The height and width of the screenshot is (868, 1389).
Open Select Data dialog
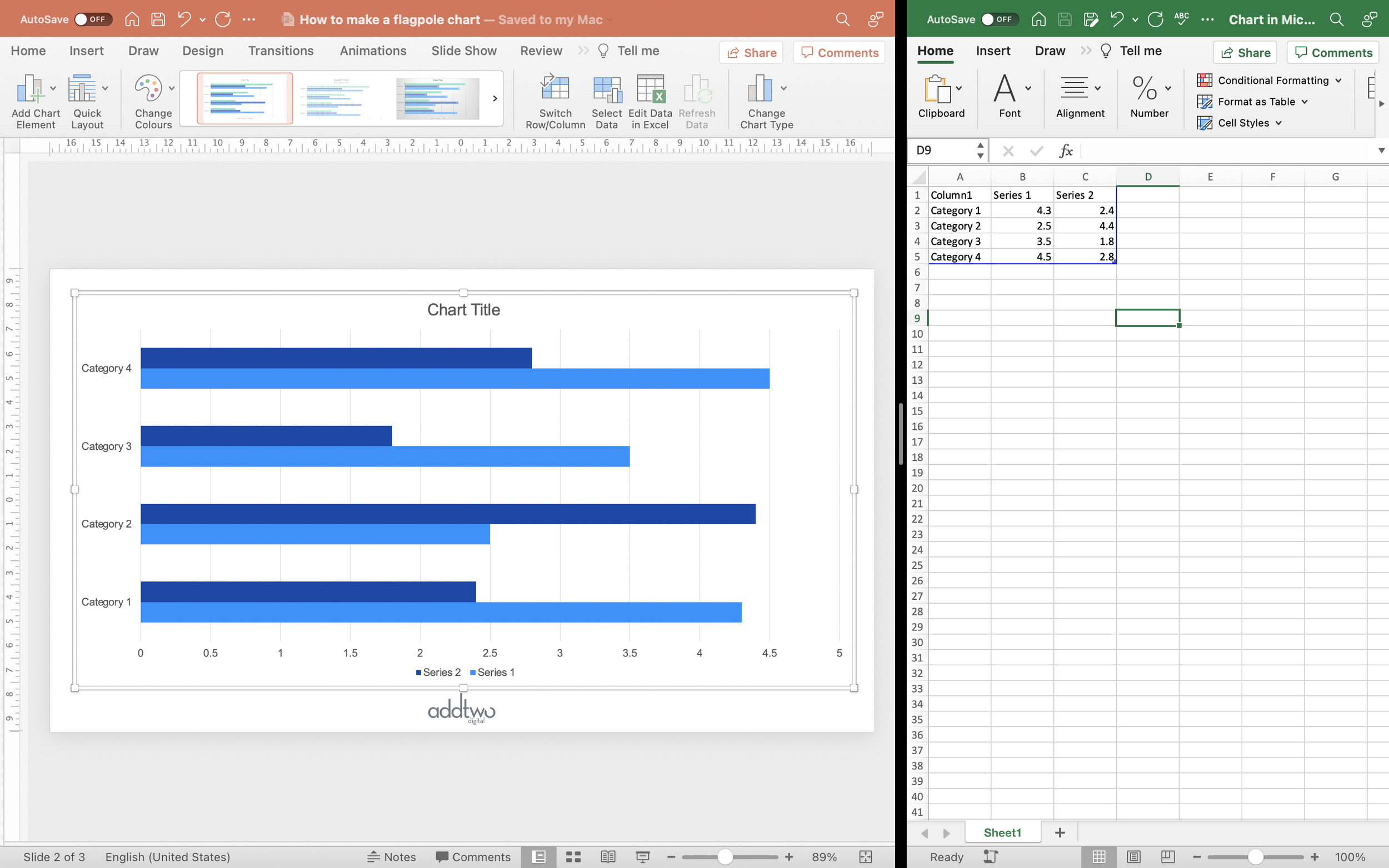606,89
